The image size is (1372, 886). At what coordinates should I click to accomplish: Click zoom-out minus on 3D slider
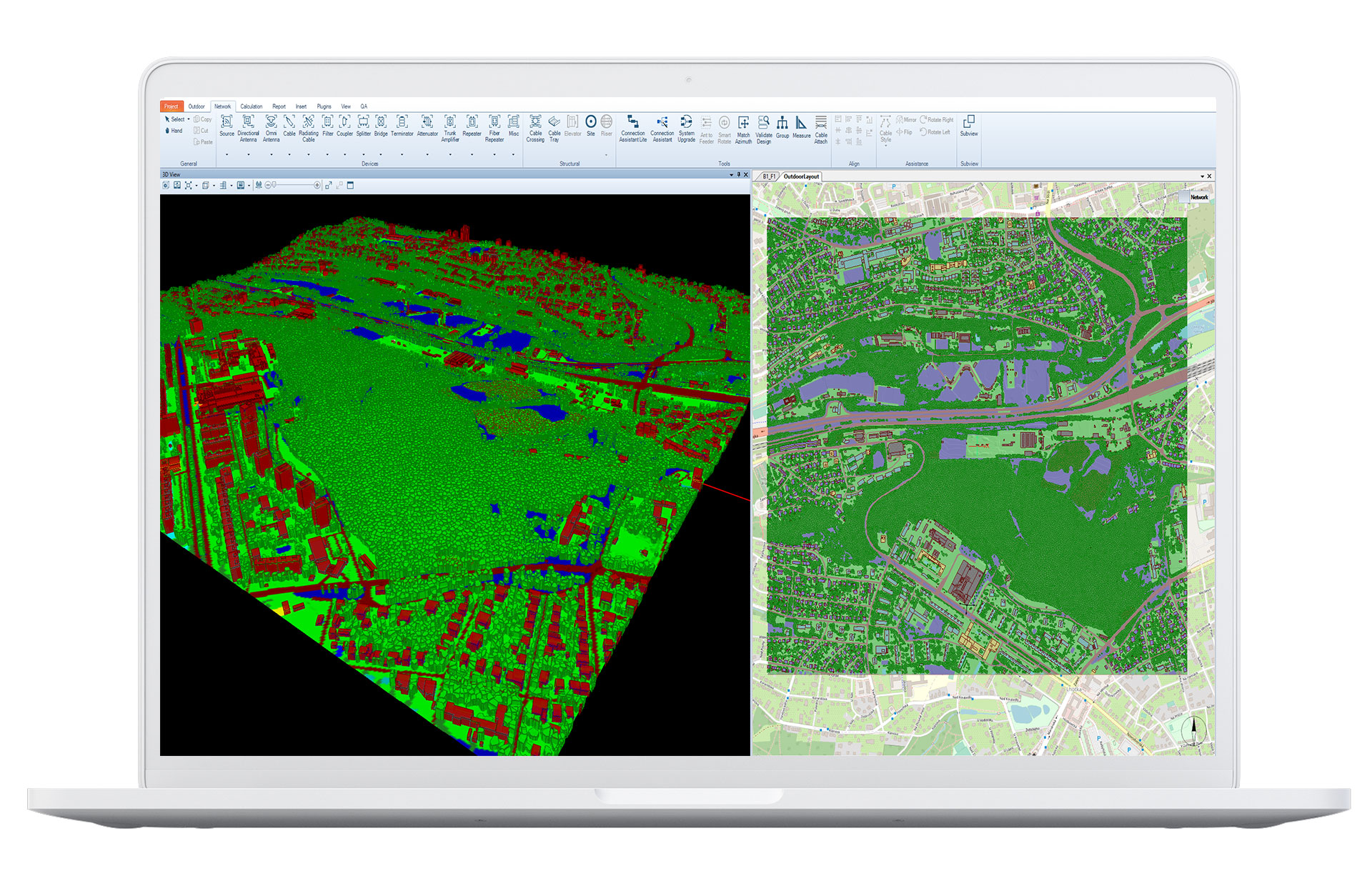point(268,185)
